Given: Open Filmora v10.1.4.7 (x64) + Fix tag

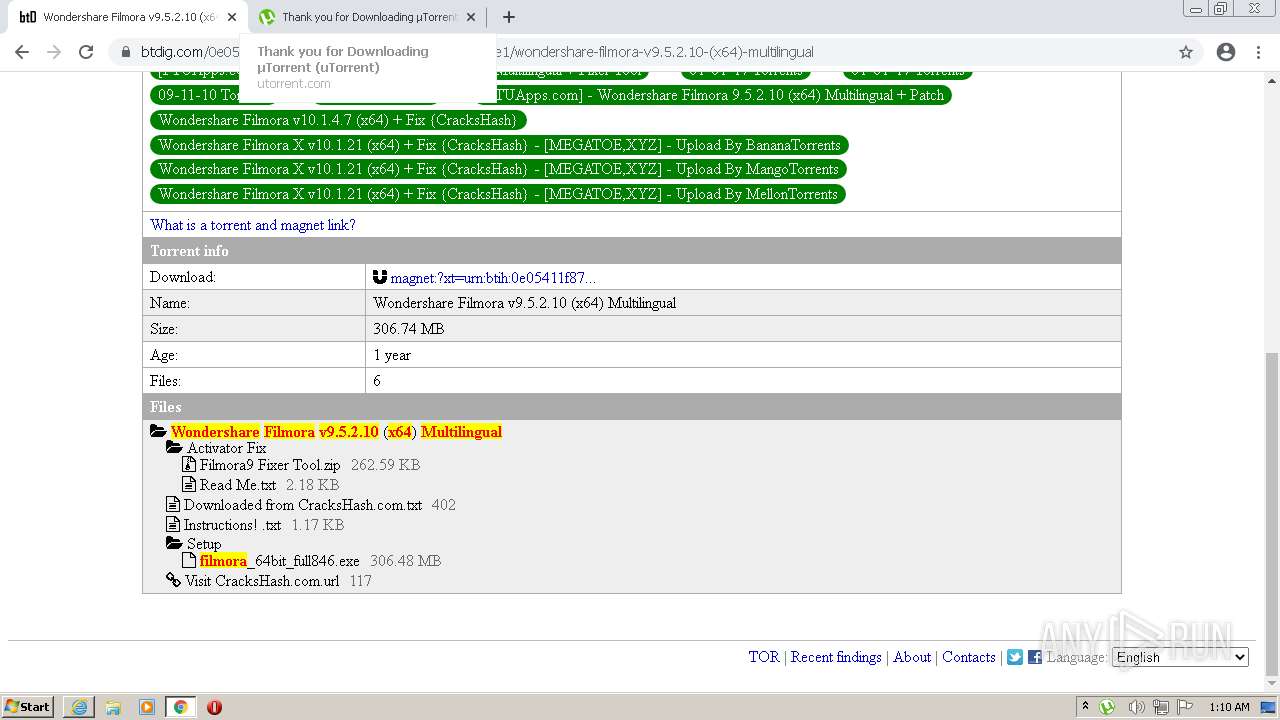Looking at the screenshot, I should click(338, 120).
